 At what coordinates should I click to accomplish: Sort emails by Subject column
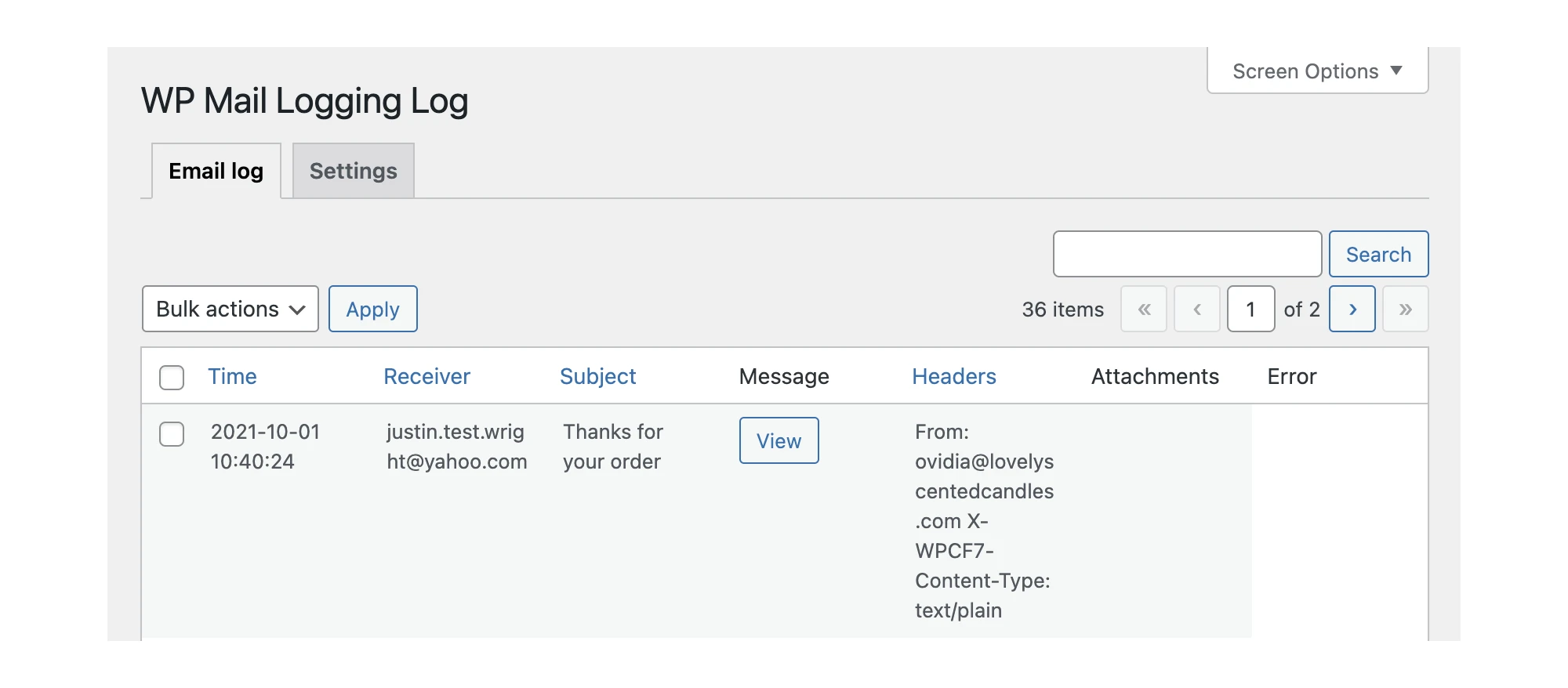tap(597, 377)
